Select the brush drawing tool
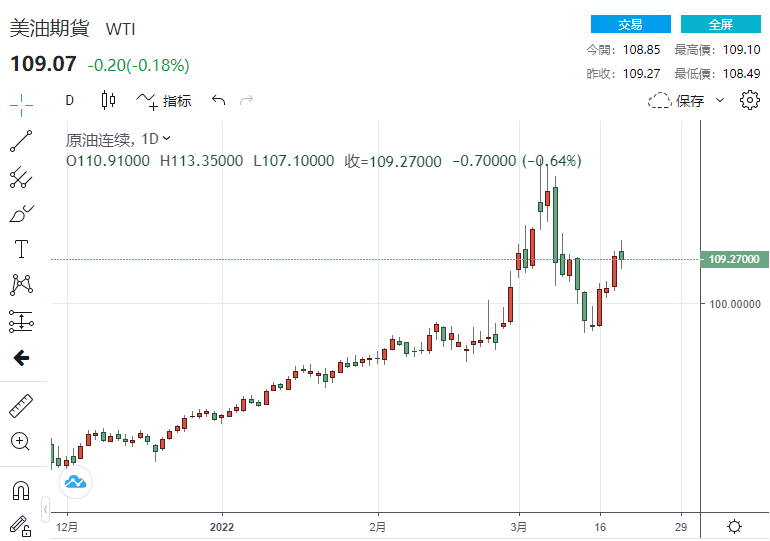Image resolution: width=770 pixels, height=541 pixels. click(x=21, y=213)
